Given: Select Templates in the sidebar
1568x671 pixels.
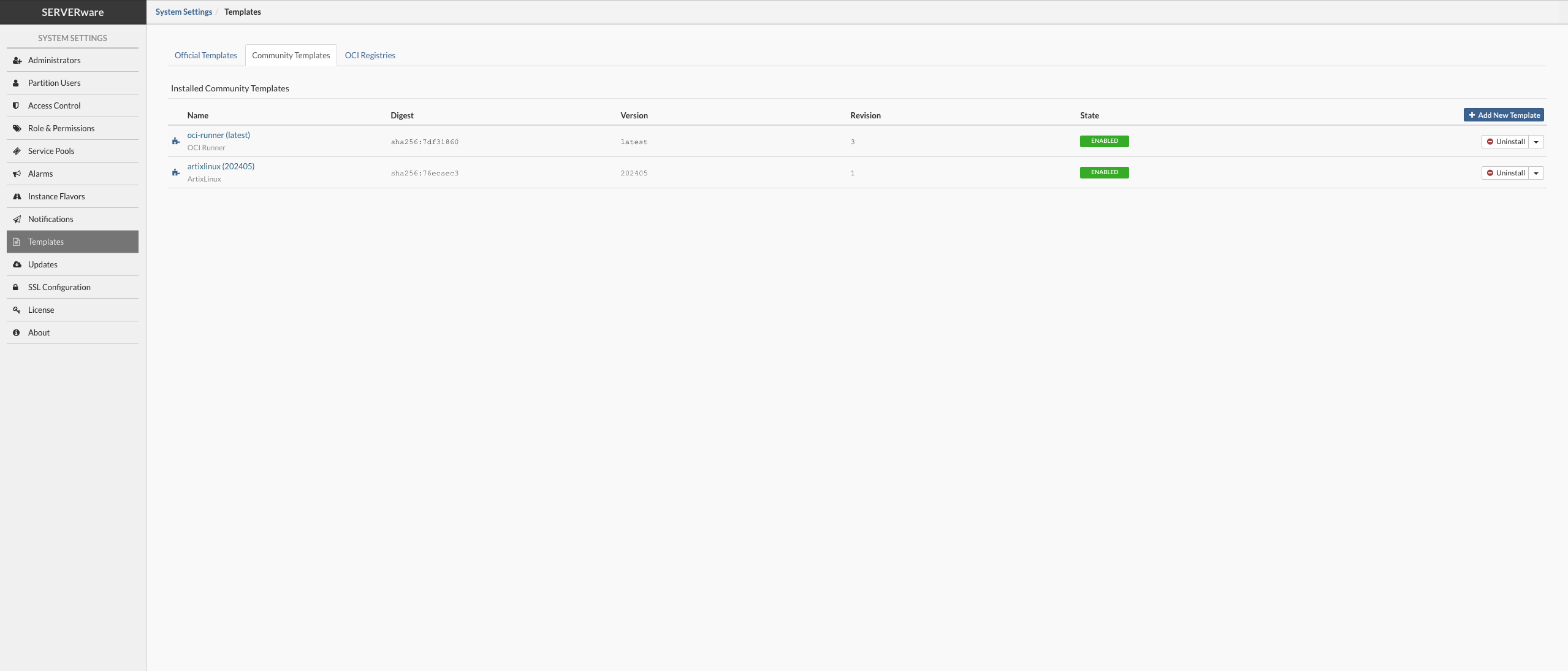Looking at the screenshot, I should (x=72, y=242).
